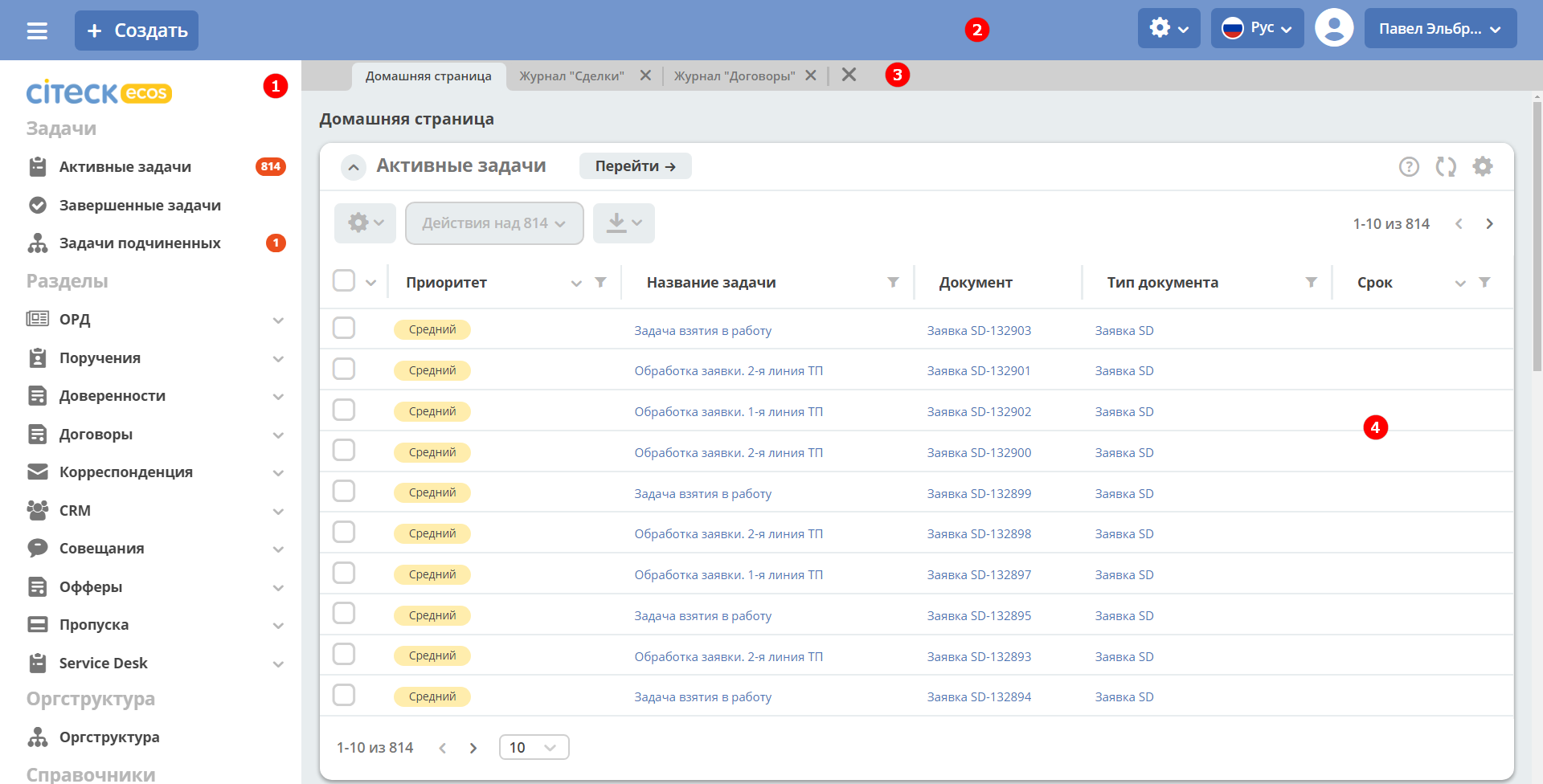Open the hamburger menu in the header

[37, 31]
